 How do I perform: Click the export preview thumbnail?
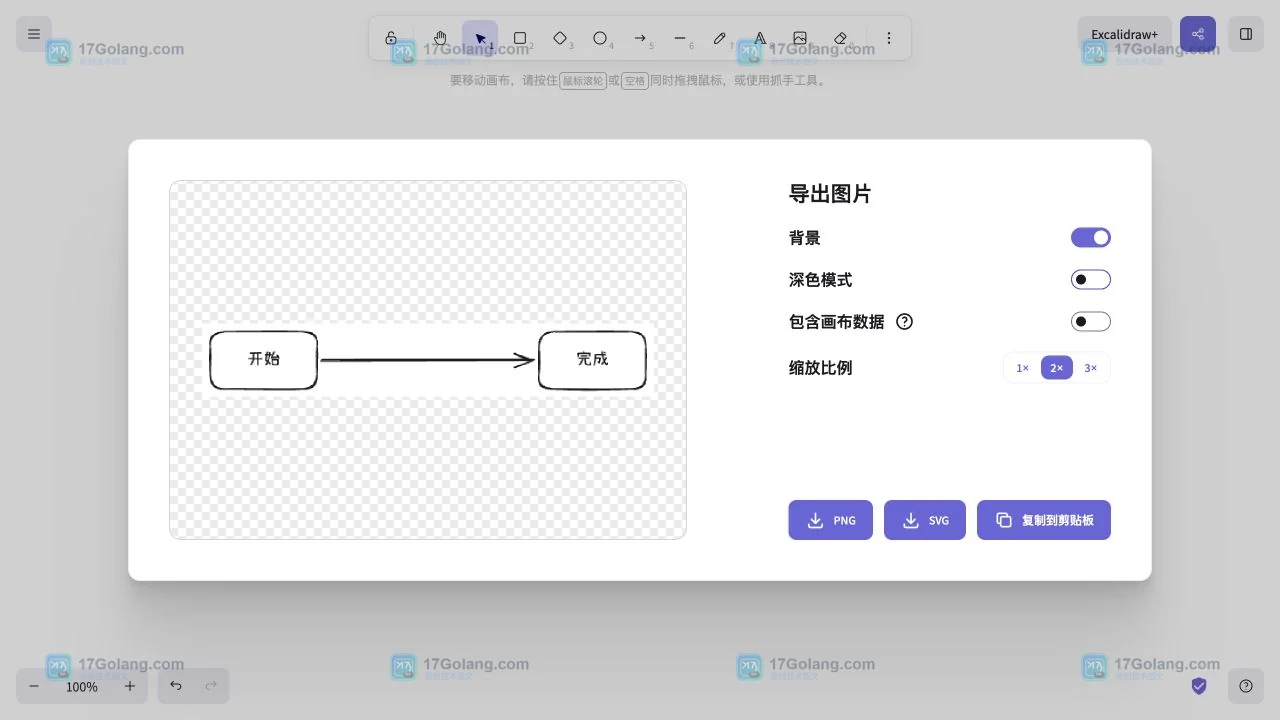[428, 360]
